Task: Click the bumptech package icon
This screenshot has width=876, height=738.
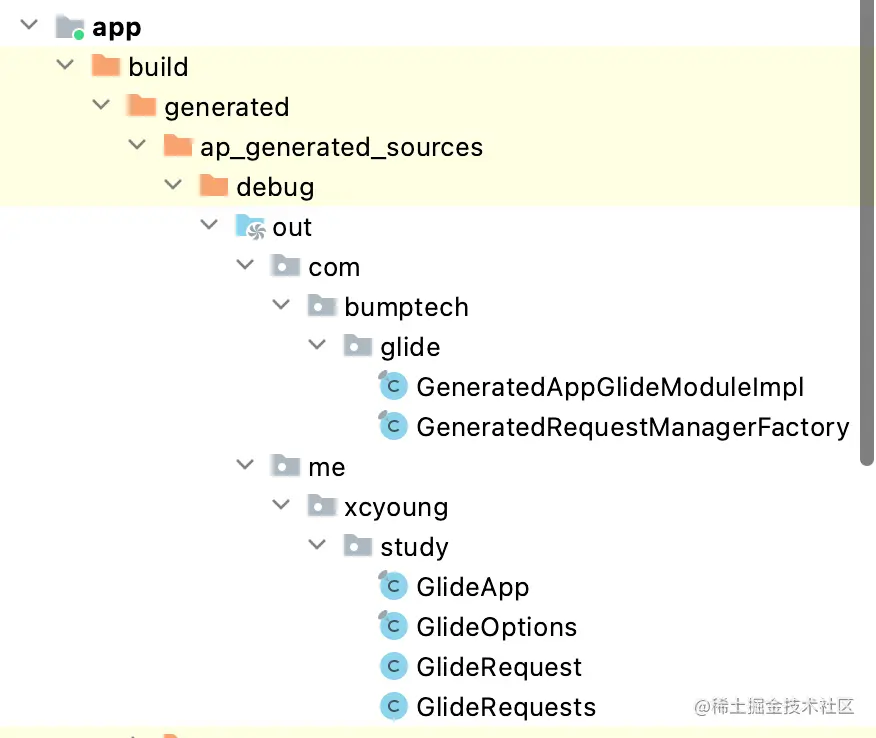Action: tap(322, 306)
